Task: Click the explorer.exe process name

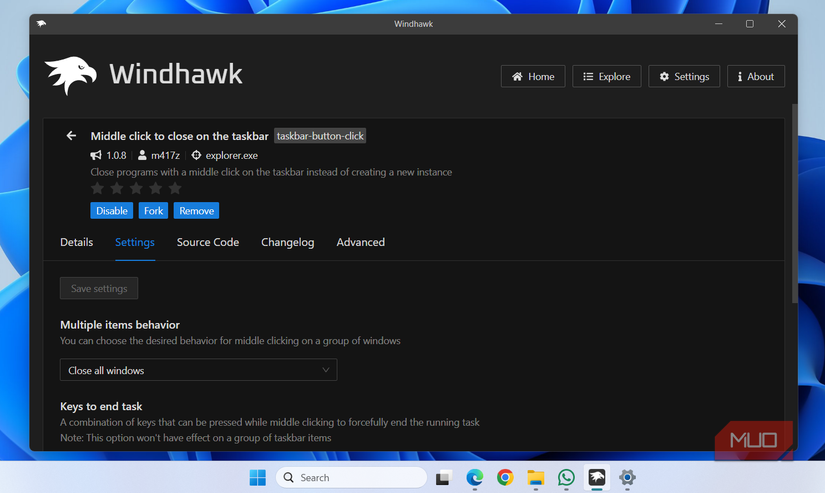Action: (232, 155)
